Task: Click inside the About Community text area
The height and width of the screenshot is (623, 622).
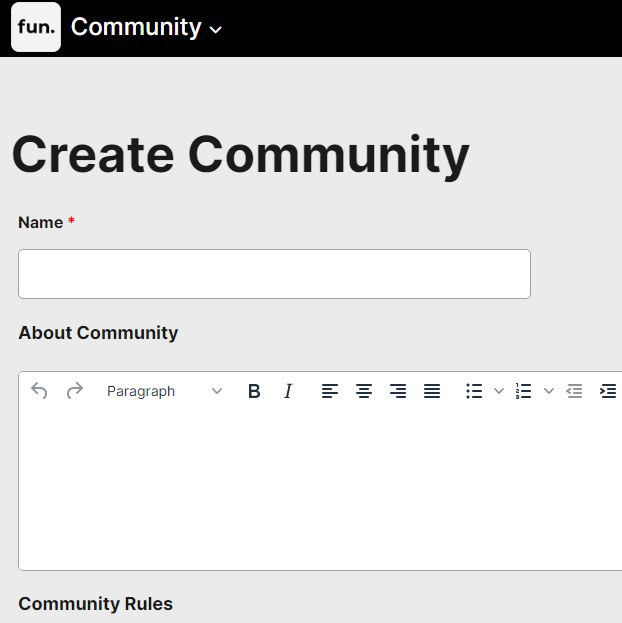Action: click(x=320, y=490)
